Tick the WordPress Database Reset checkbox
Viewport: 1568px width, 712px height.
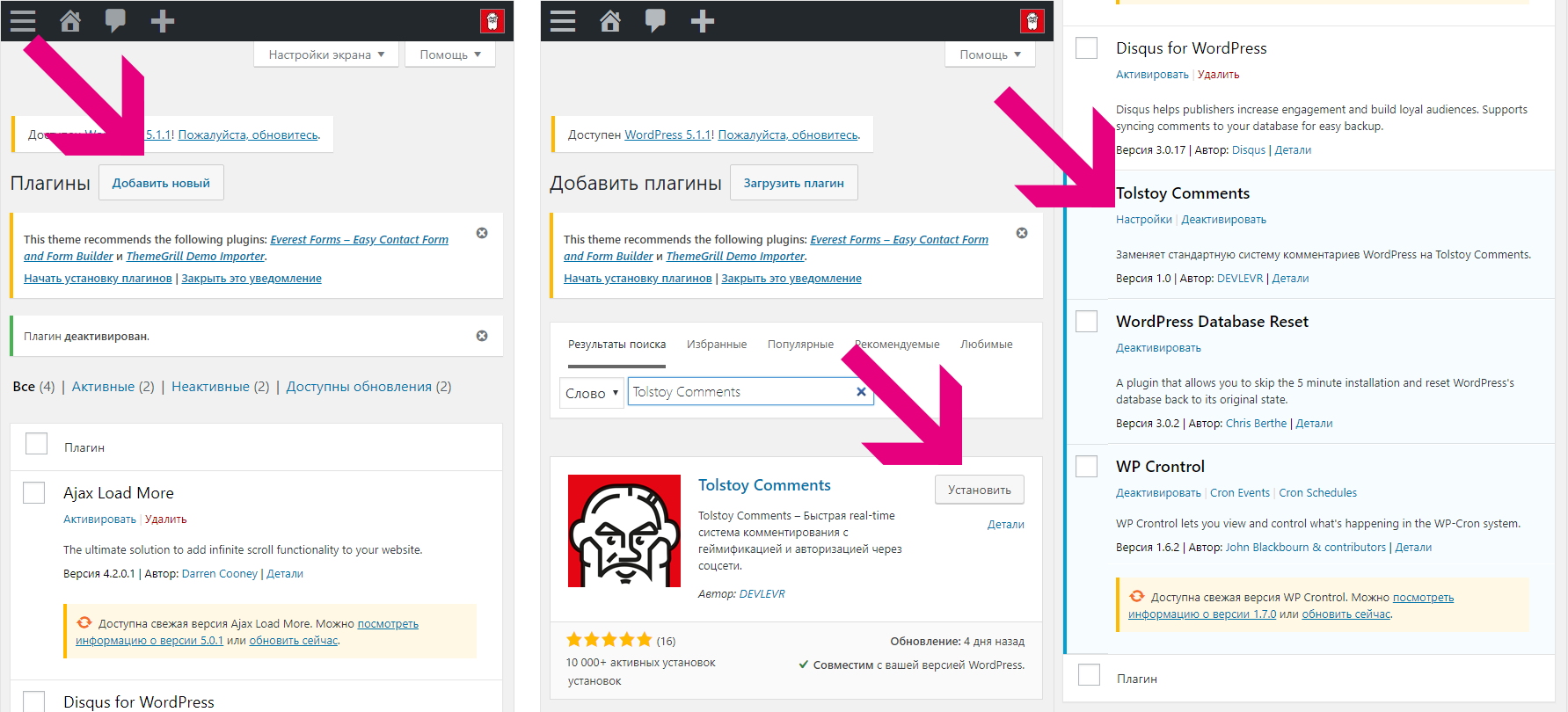(x=1087, y=321)
